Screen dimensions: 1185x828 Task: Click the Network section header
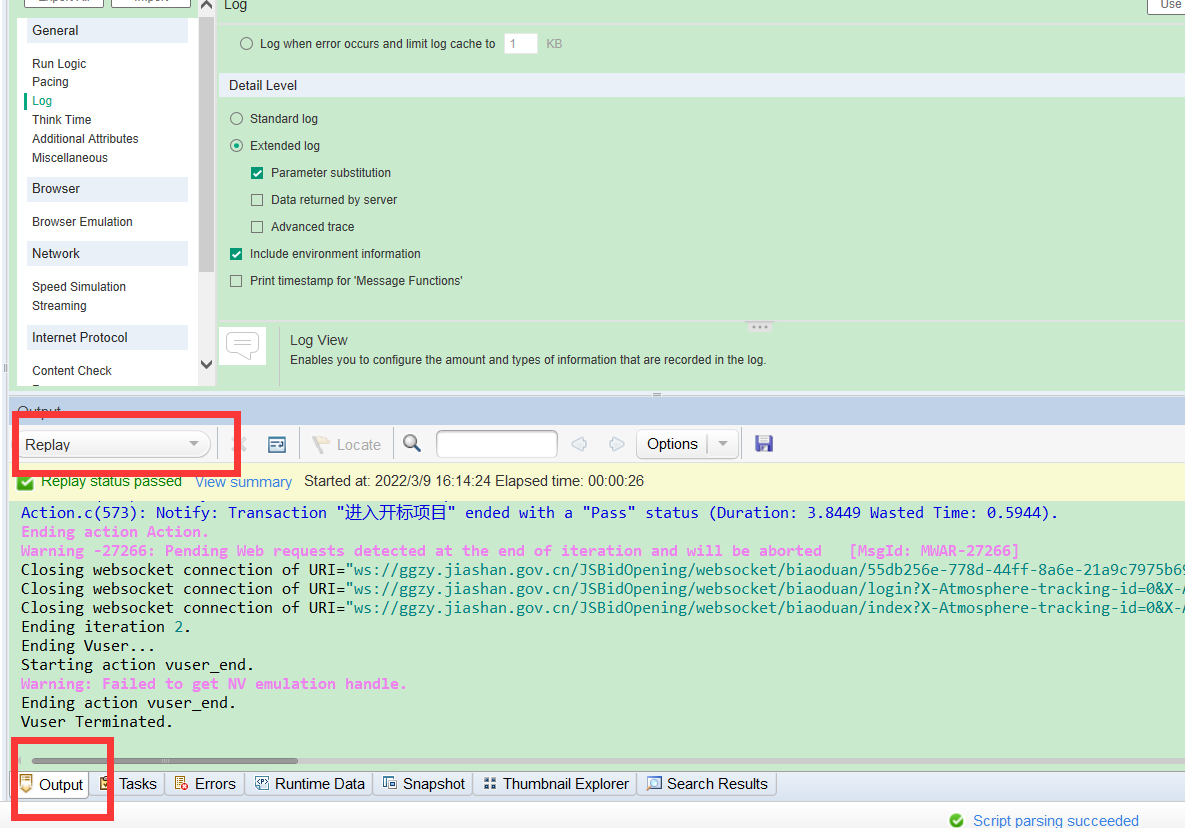(107, 254)
